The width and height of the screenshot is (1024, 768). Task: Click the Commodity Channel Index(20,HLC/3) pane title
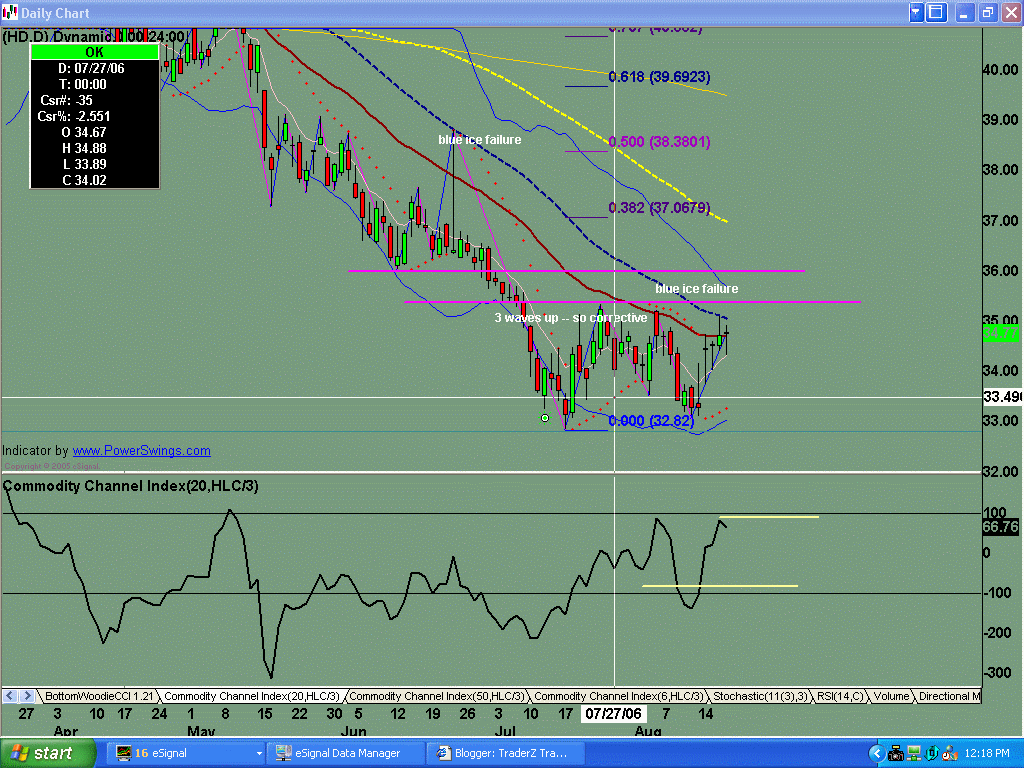pos(131,486)
